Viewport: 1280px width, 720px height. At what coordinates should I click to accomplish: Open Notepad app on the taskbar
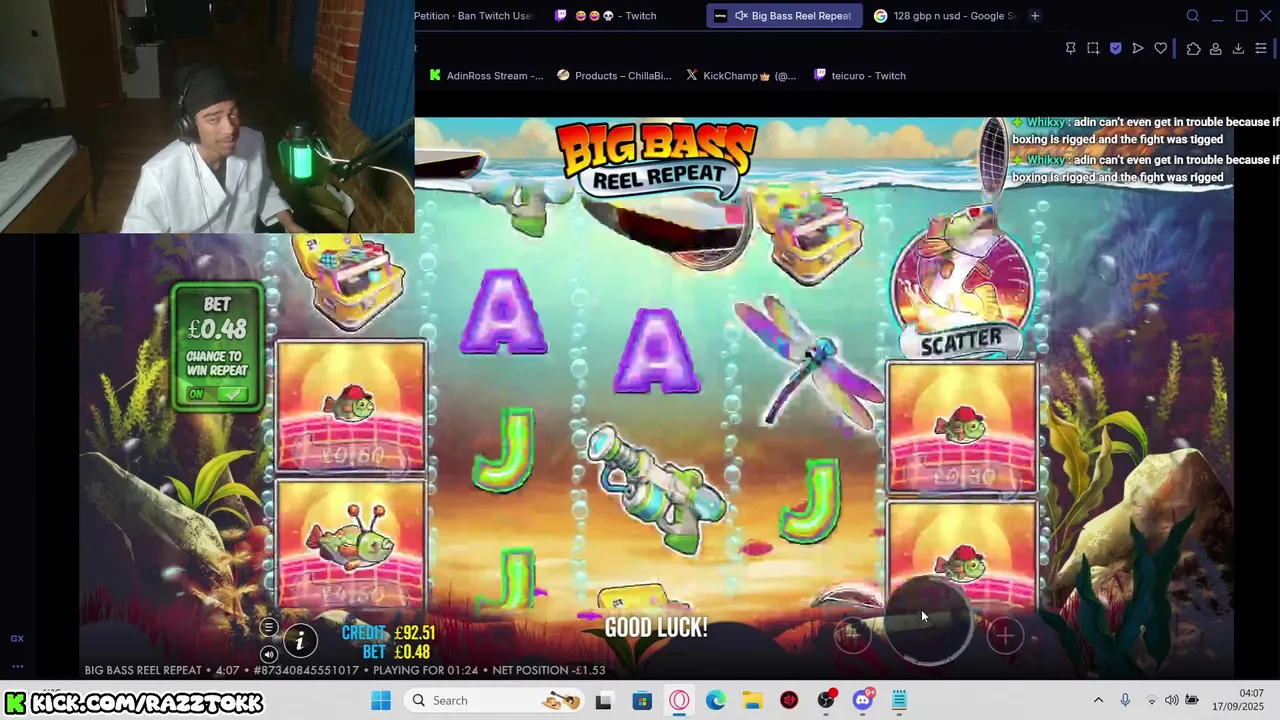[x=900, y=701]
